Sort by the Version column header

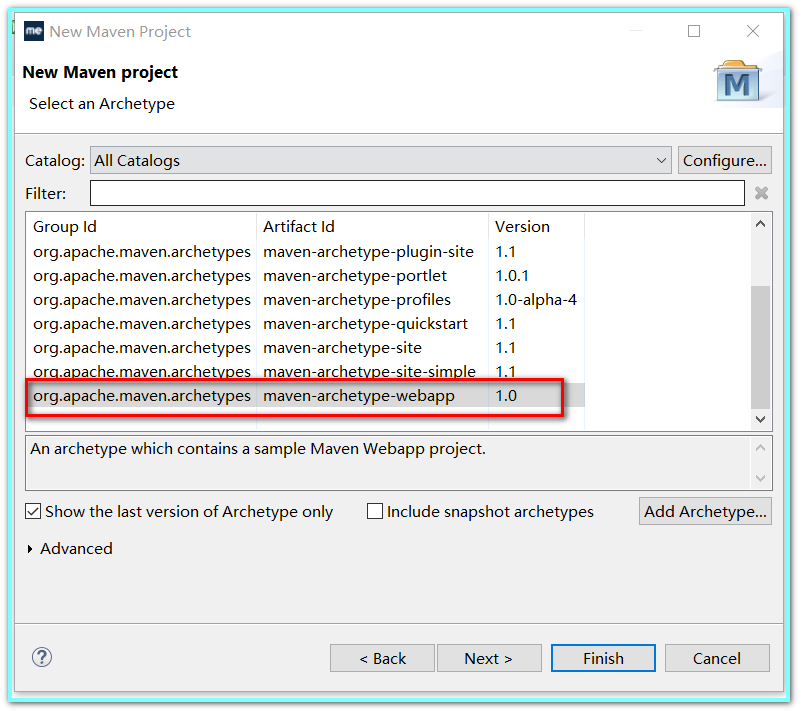tap(537, 226)
